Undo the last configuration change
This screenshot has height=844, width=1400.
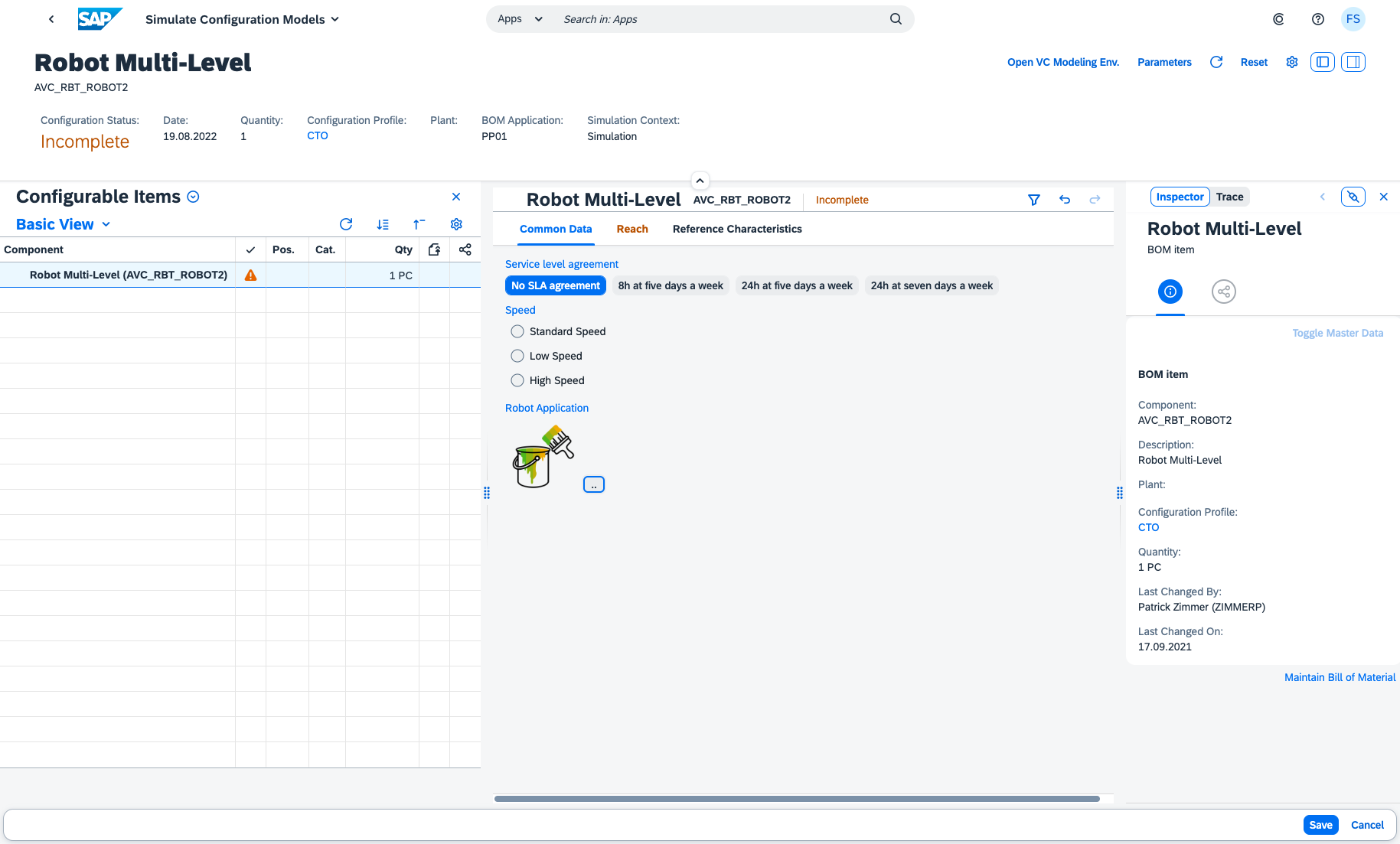[x=1065, y=200]
